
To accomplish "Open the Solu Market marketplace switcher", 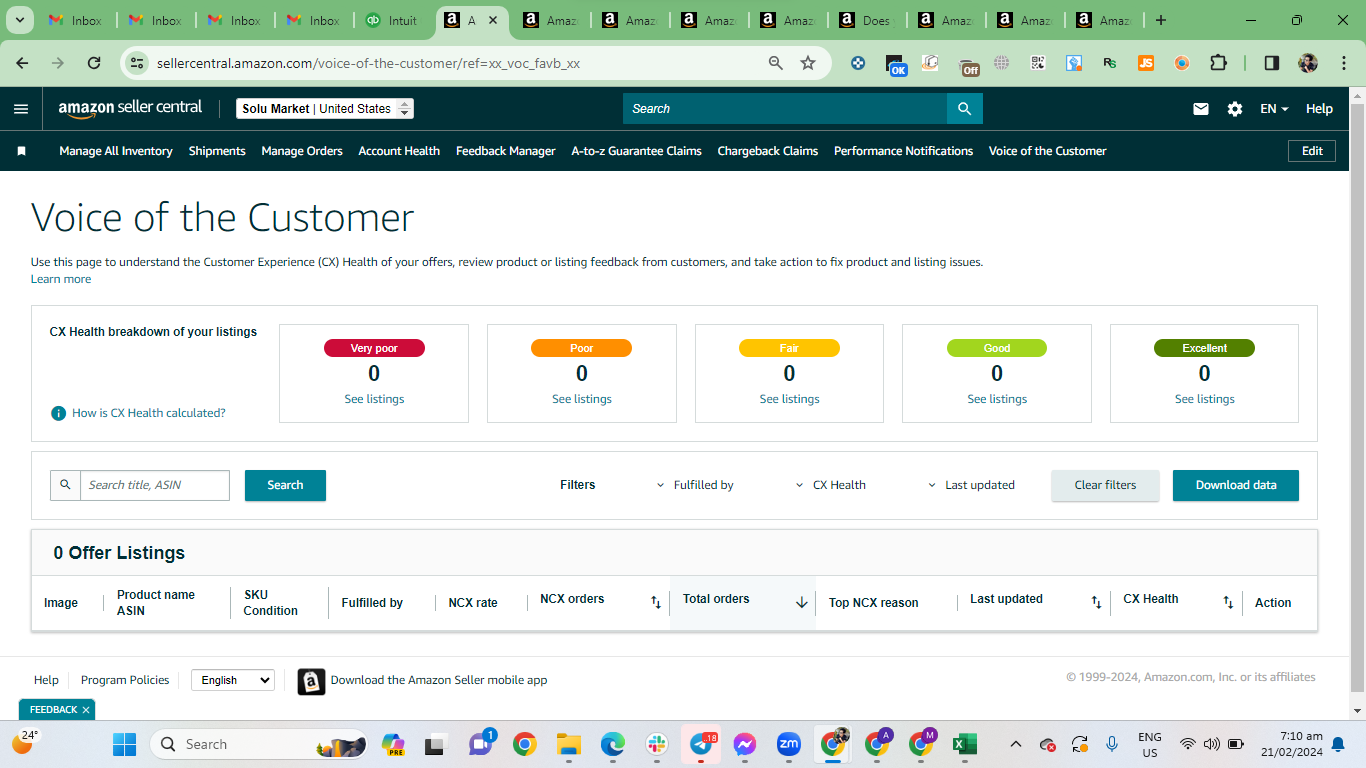I will (x=325, y=109).
